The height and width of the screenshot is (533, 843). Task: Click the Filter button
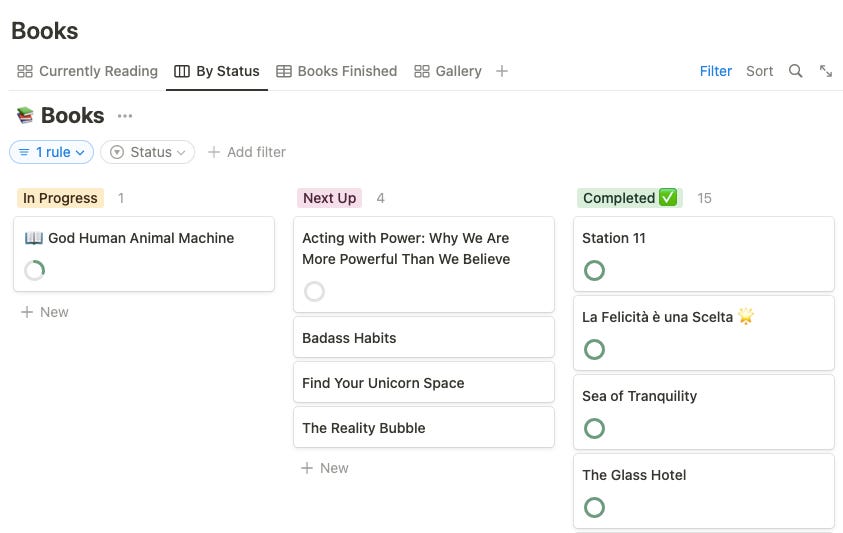(716, 71)
